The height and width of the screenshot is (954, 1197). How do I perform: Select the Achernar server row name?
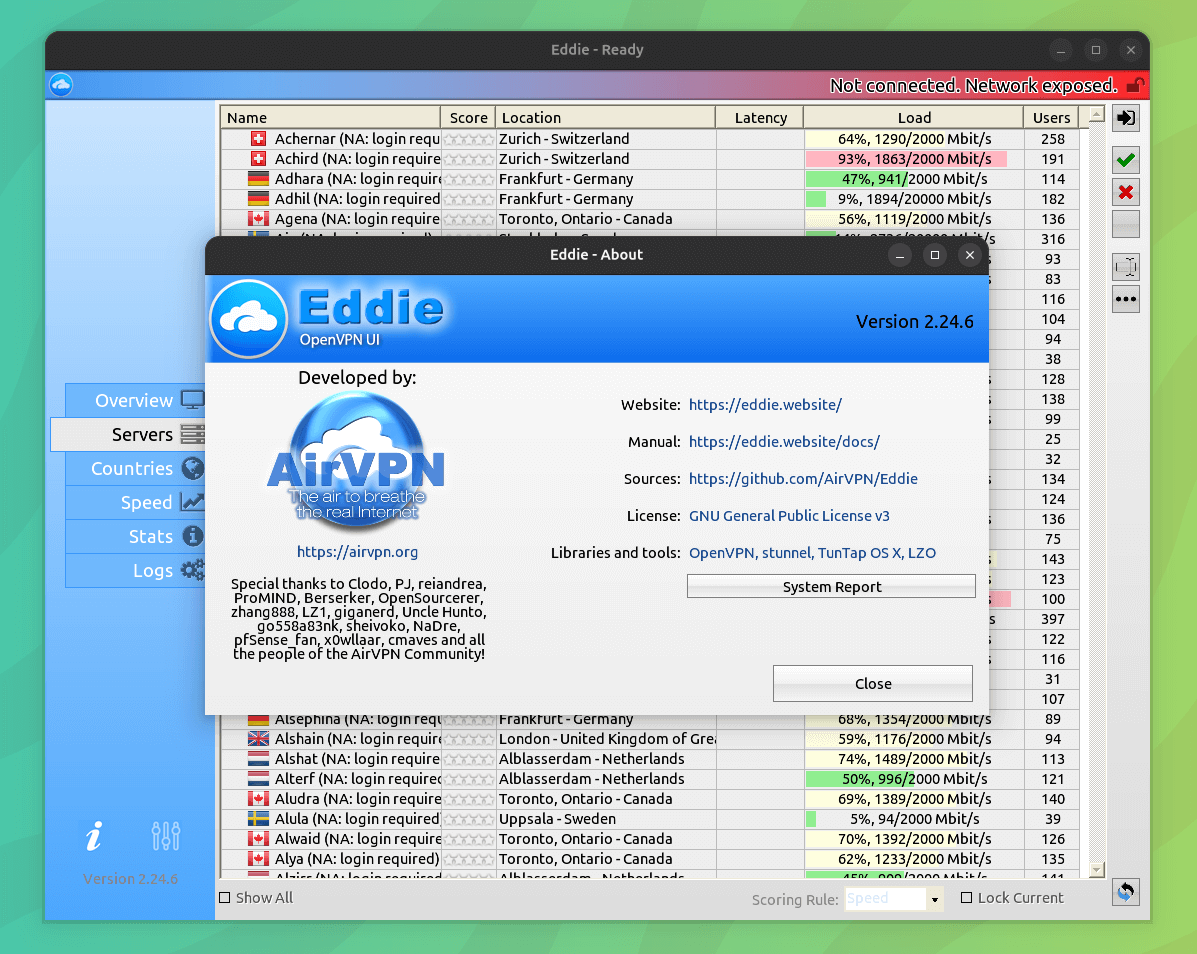point(357,139)
